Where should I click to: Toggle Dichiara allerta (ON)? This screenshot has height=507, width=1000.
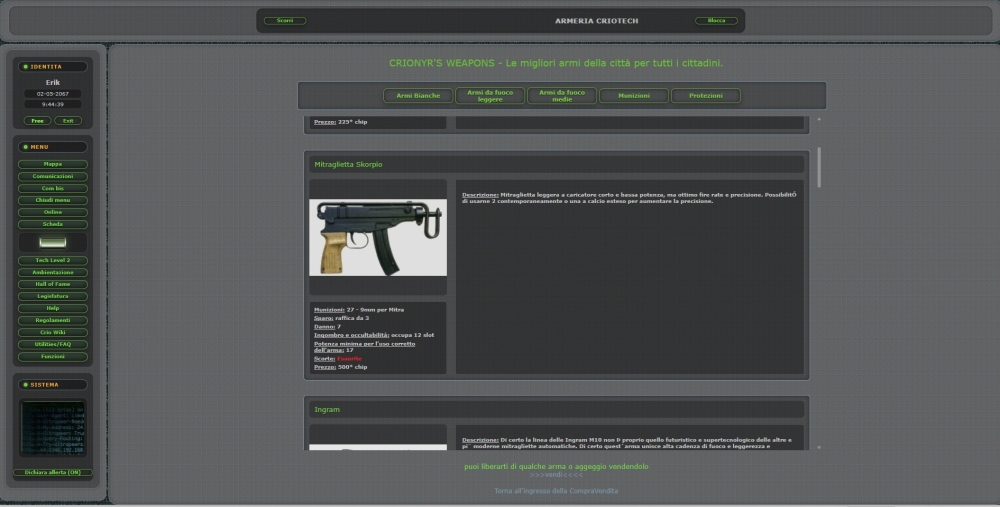(53, 473)
